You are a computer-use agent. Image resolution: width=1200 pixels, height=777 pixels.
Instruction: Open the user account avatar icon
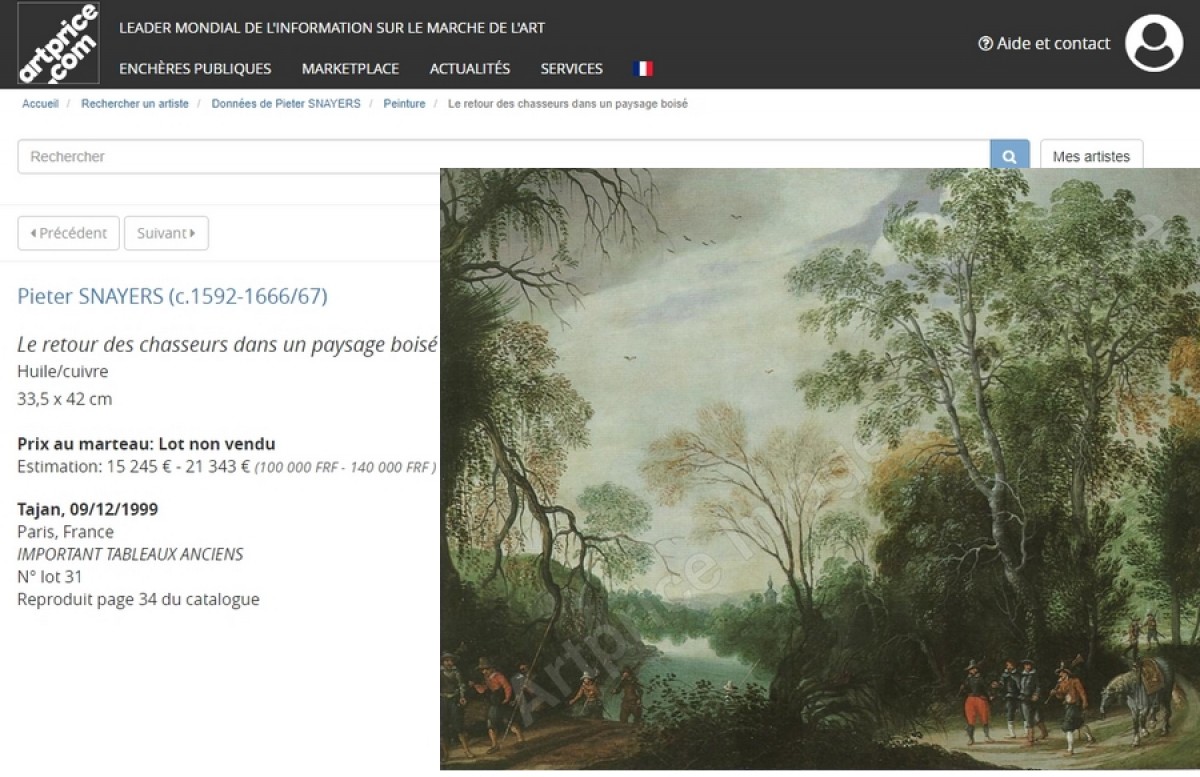(x=1154, y=43)
